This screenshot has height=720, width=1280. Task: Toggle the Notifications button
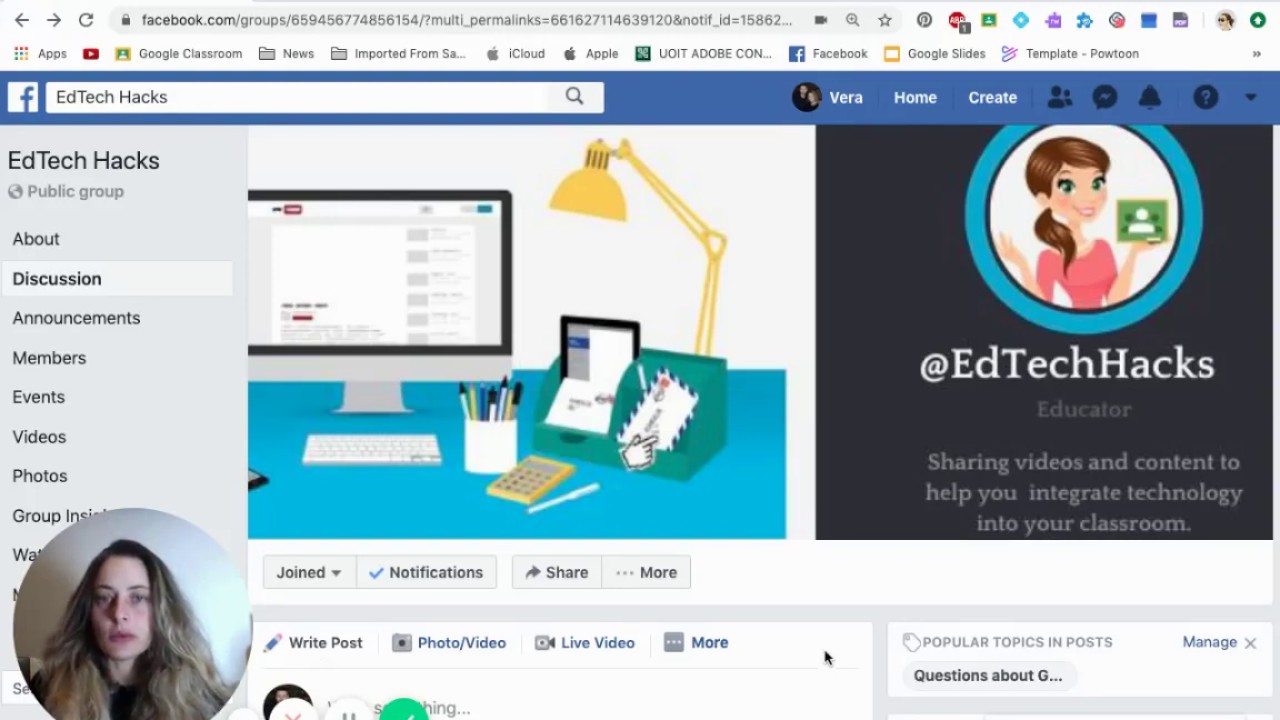click(426, 572)
